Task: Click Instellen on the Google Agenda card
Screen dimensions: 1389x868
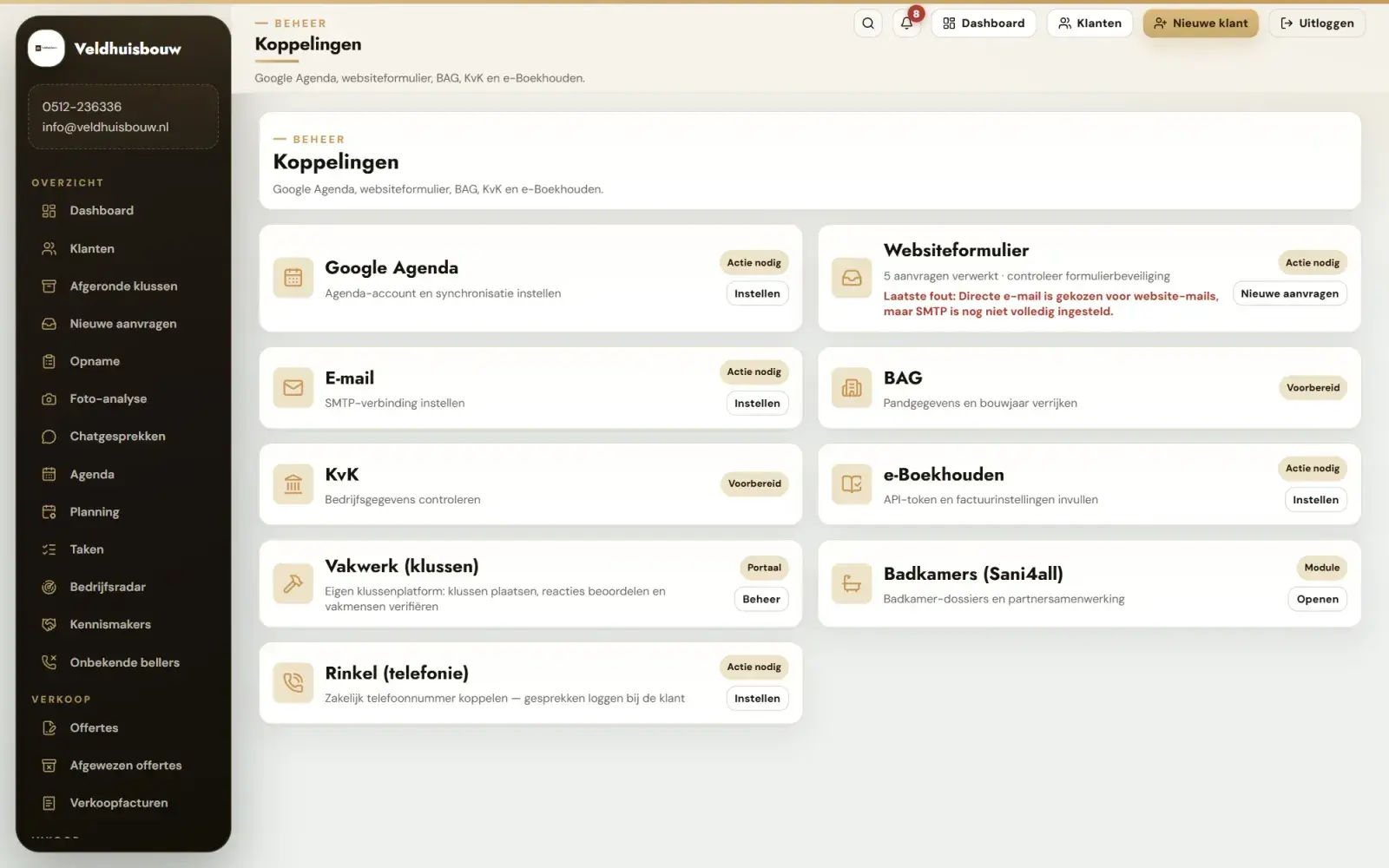Action: [x=757, y=294]
